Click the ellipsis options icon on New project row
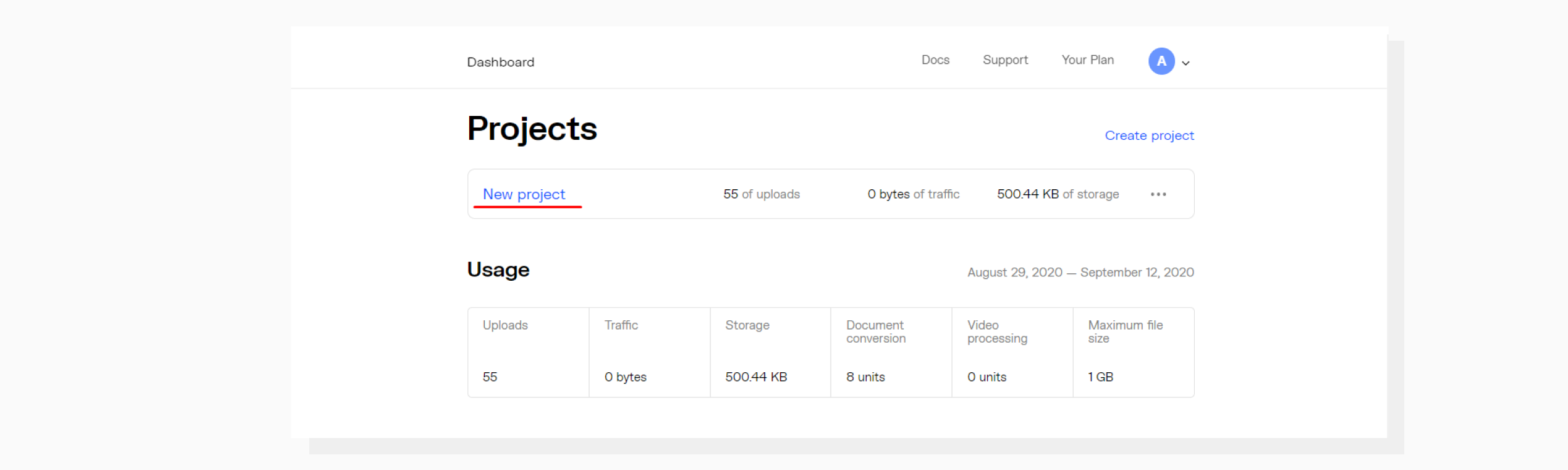 pyautogui.click(x=1160, y=194)
